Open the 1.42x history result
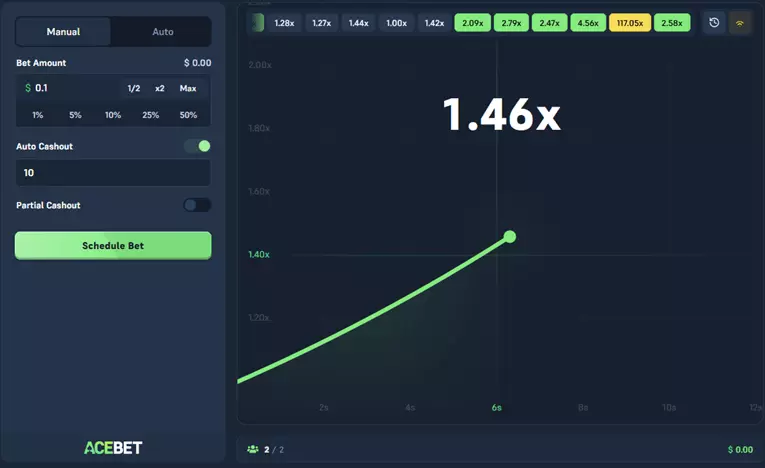 [x=434, y=23]
